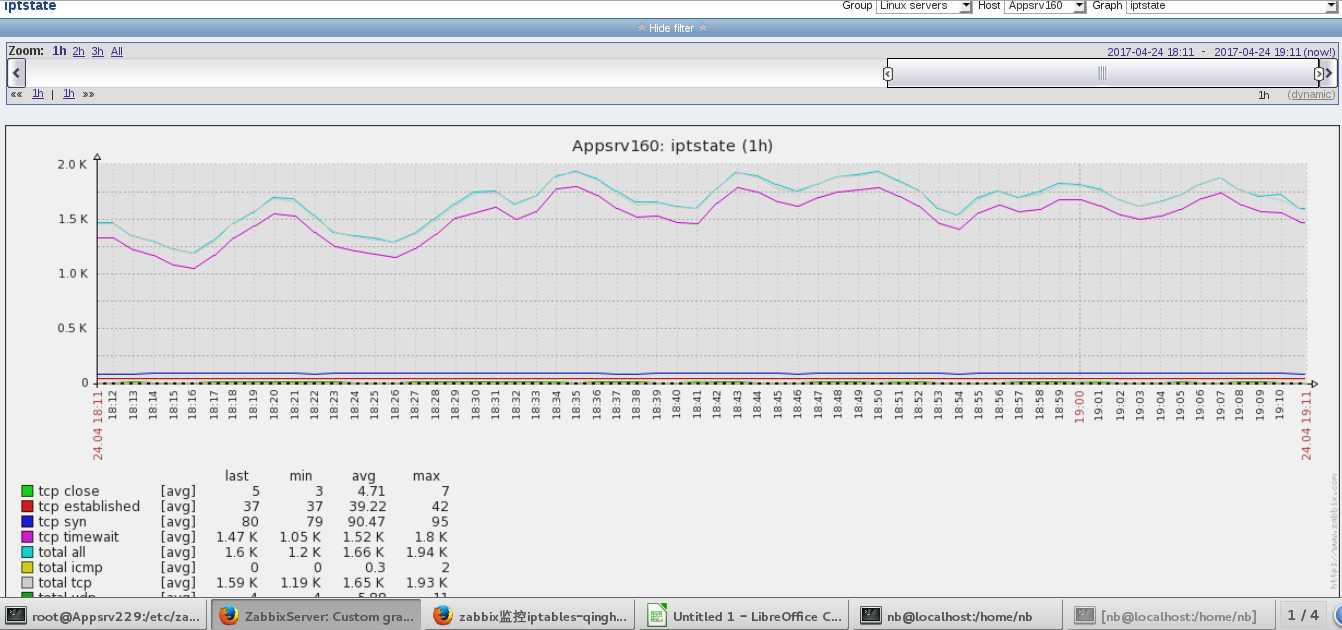The image size is (1342, 630).
Task: Set zoom to All
Action: 117,51
